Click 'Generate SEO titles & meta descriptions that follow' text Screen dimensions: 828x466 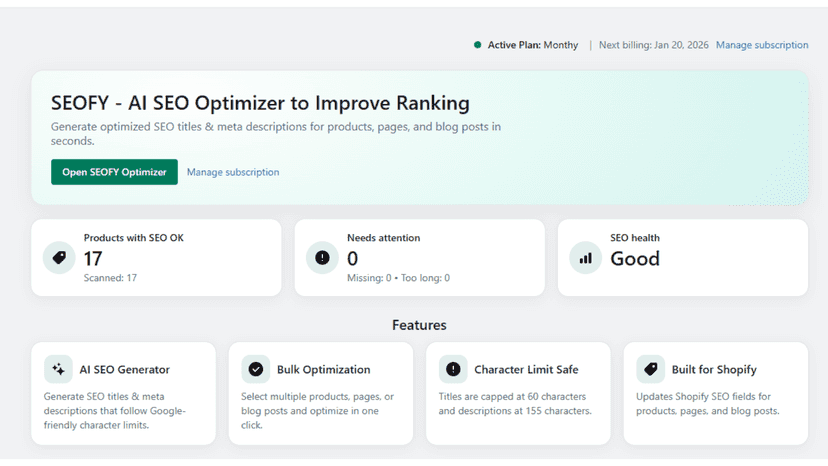coord(115,411)
